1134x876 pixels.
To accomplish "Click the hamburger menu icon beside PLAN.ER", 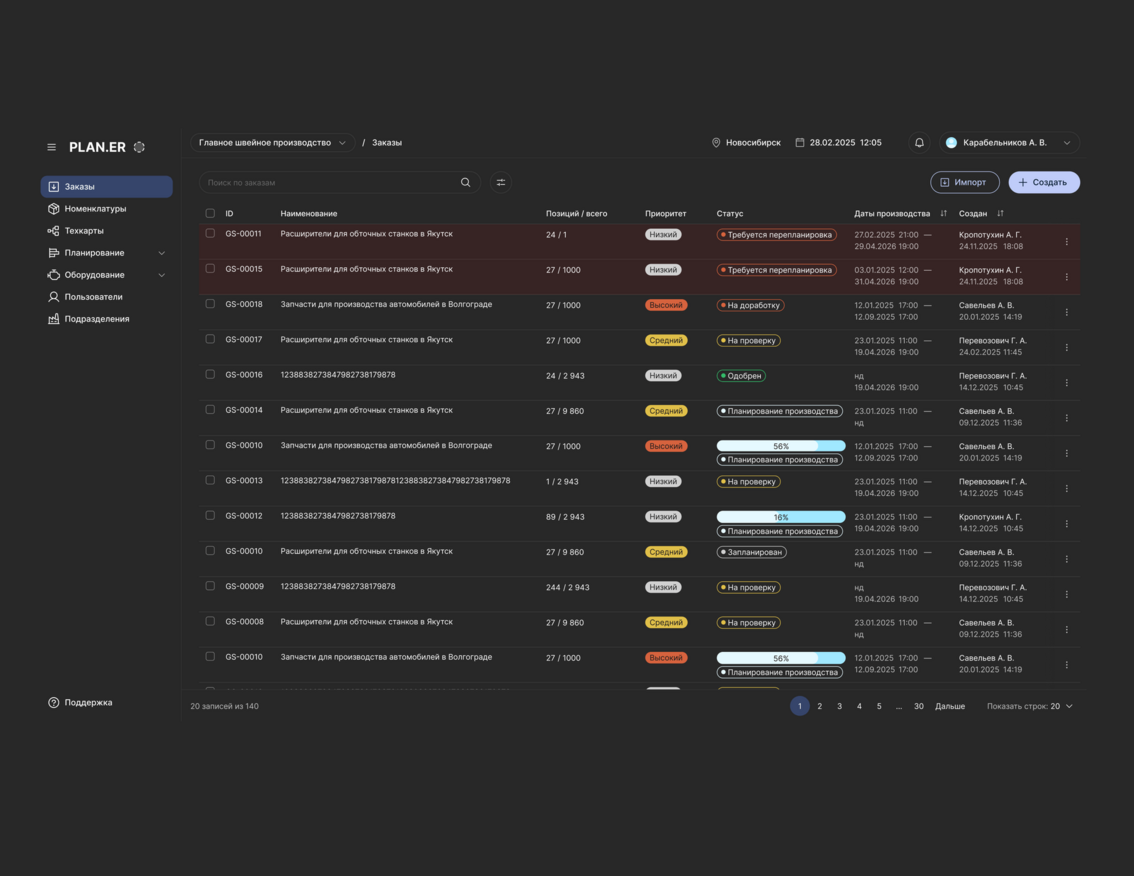I will click(52, 147).
